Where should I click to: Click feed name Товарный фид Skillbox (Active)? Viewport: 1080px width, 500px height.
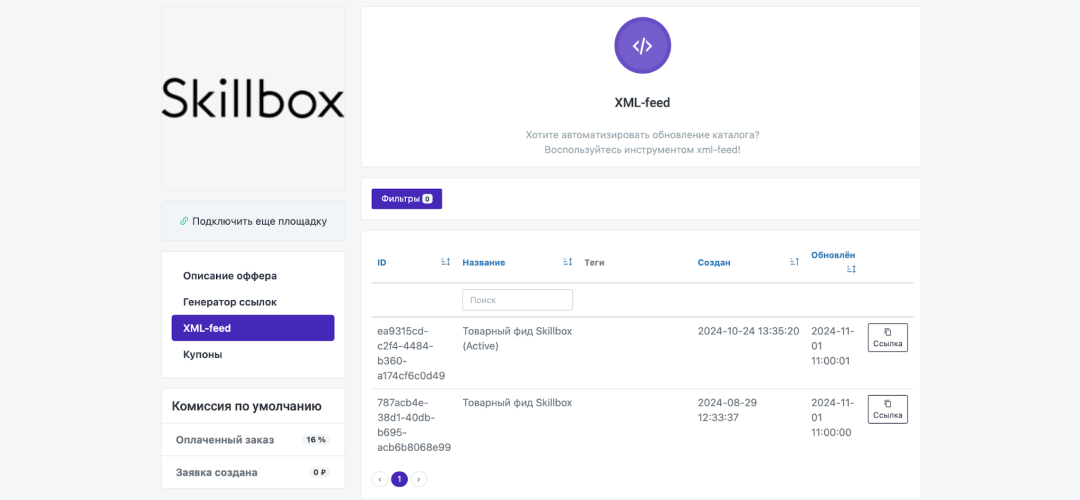[517, 338]
